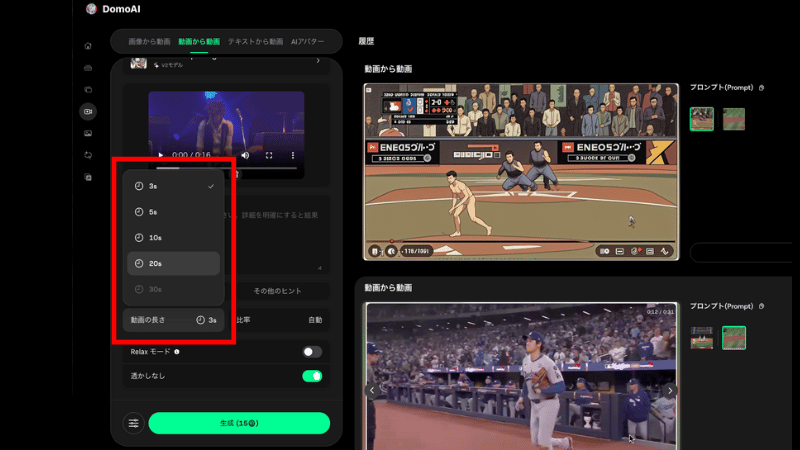Enter fullscreen on the uploaded video
800x450 pixels.
coord(269,155)
